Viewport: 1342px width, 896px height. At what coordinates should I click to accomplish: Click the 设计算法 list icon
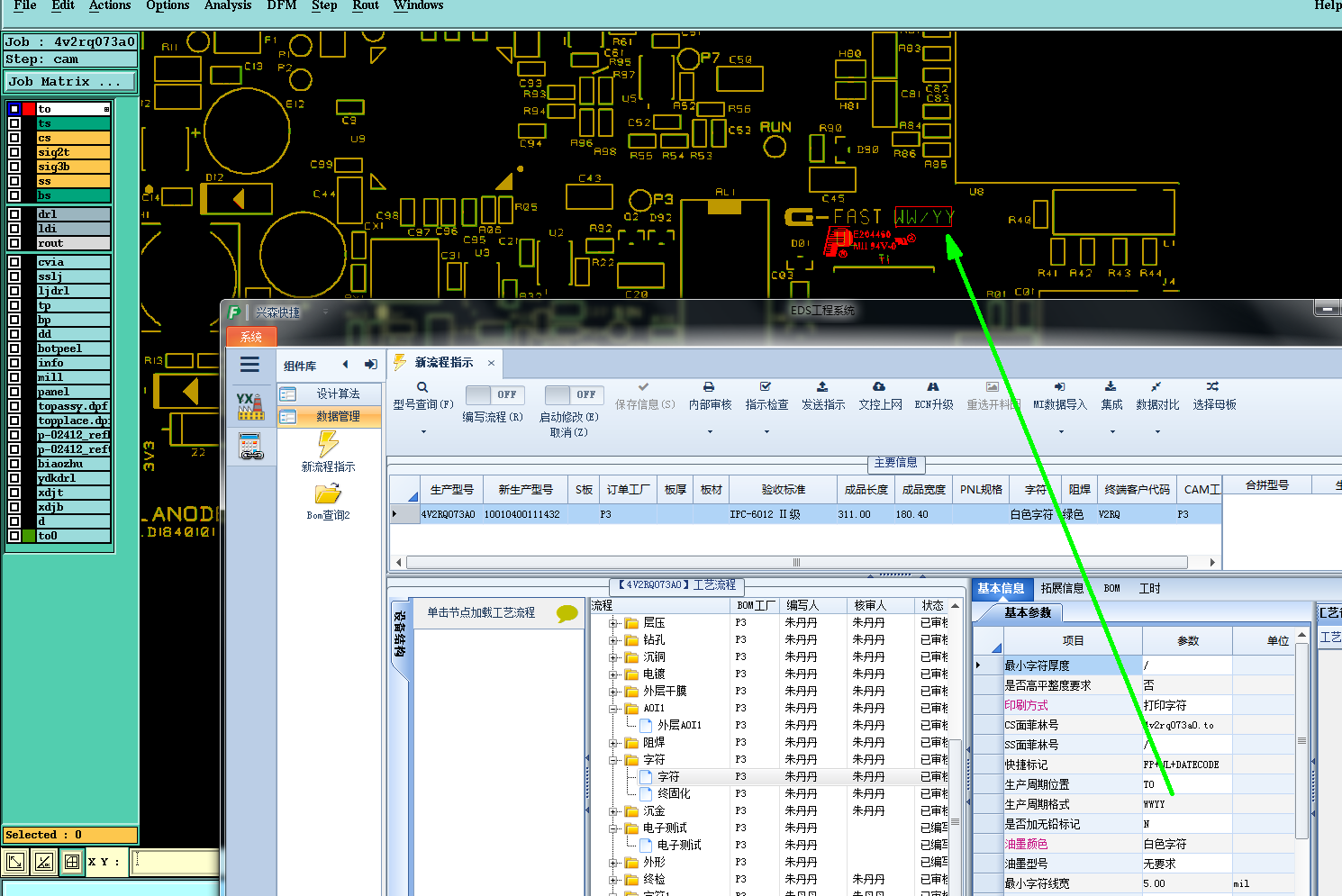(x=288, y=394)
